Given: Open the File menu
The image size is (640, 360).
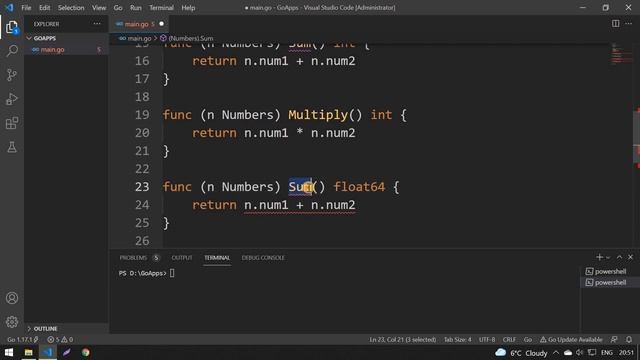Looking at the screenshot, I should 26,8.
